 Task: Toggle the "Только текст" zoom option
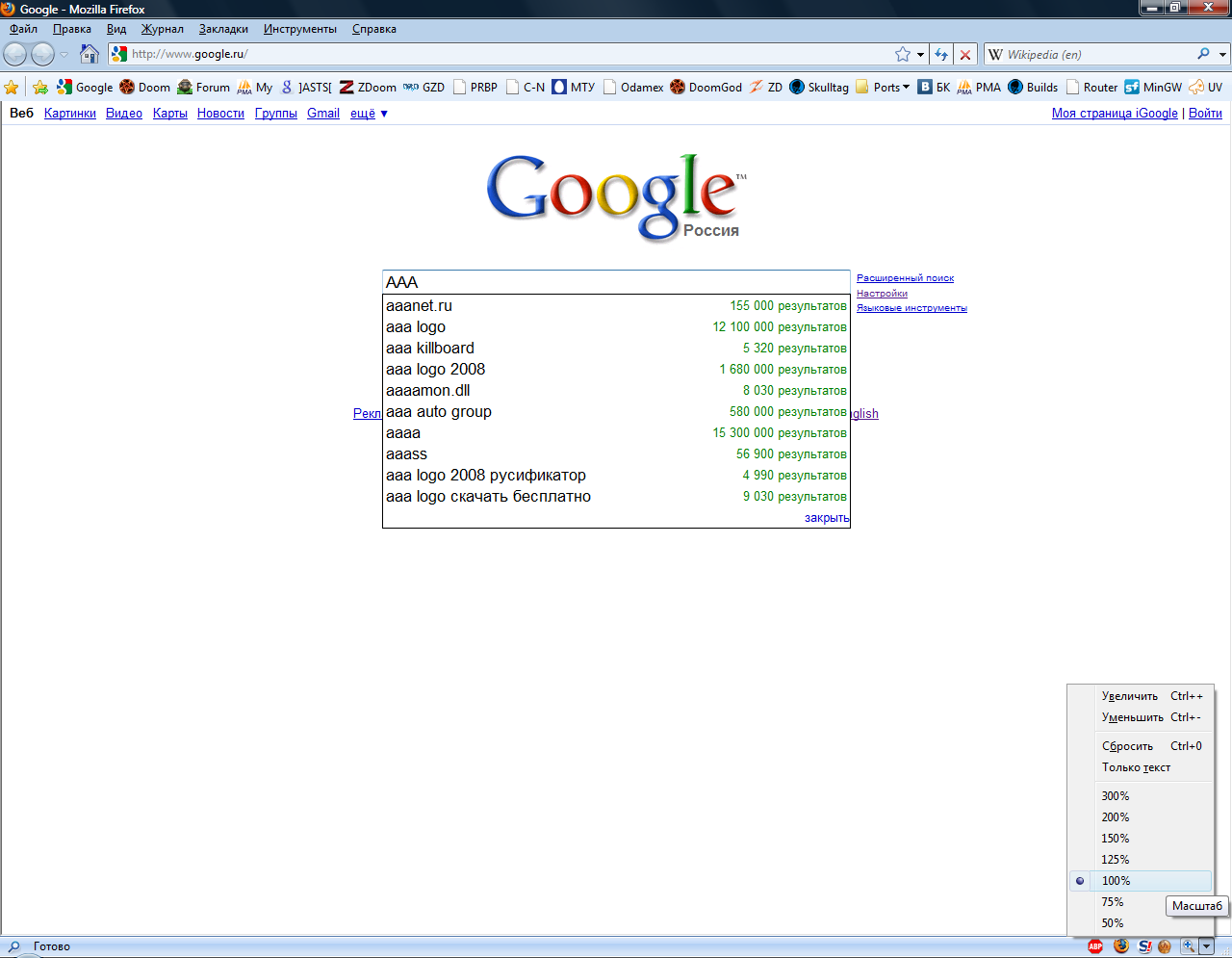1136,767
